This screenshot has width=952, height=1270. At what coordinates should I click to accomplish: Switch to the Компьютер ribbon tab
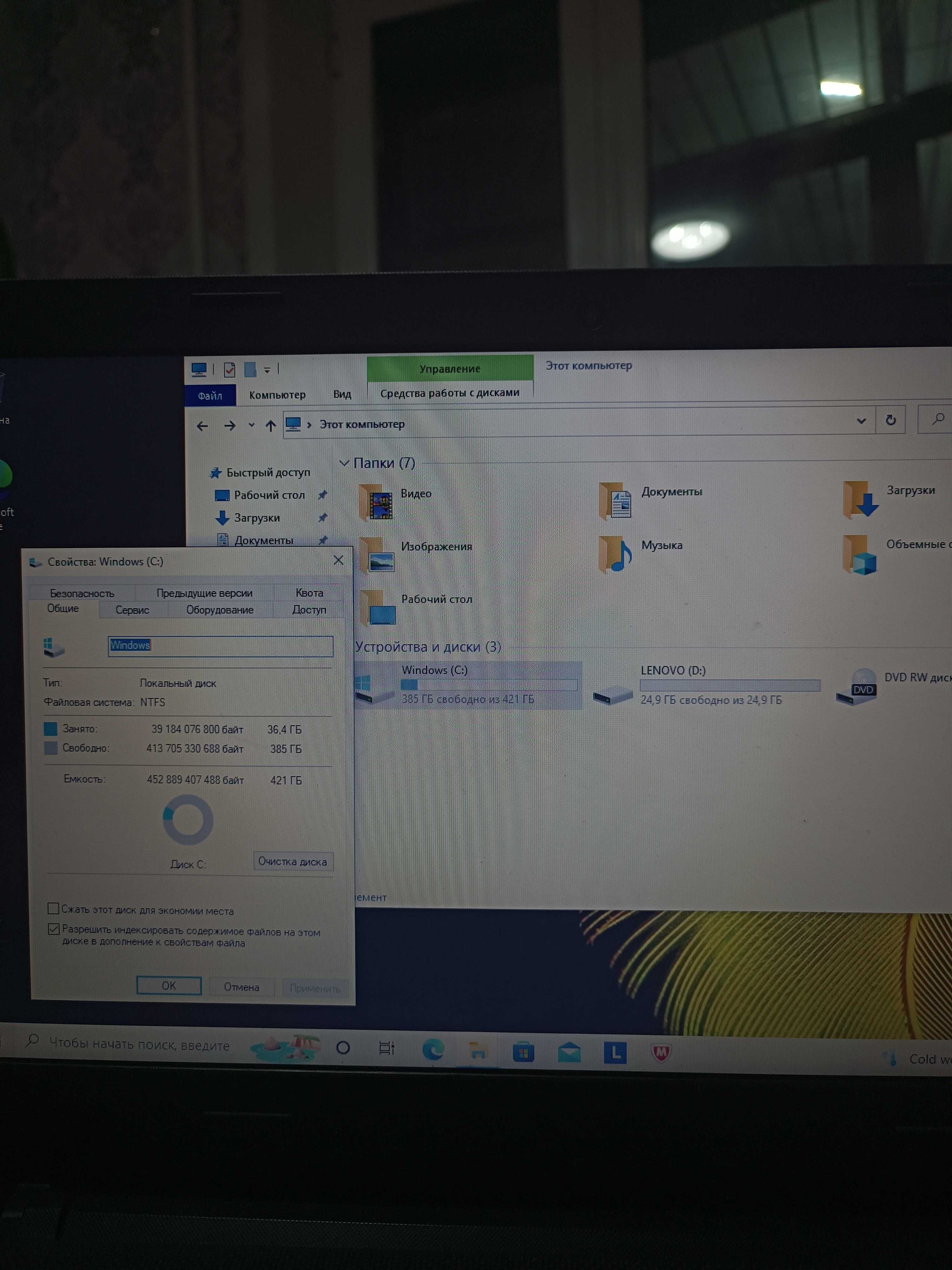(x=277, y=395)
